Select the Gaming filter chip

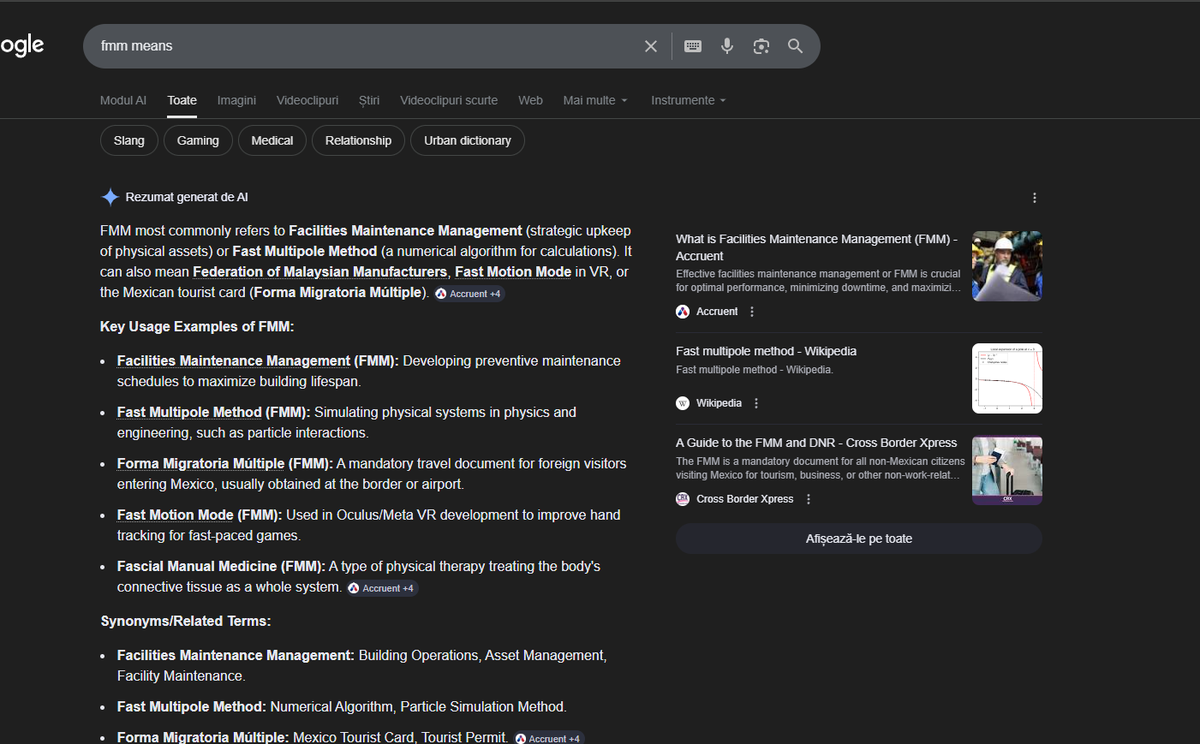pyautogui.click(x=198, y=141)
